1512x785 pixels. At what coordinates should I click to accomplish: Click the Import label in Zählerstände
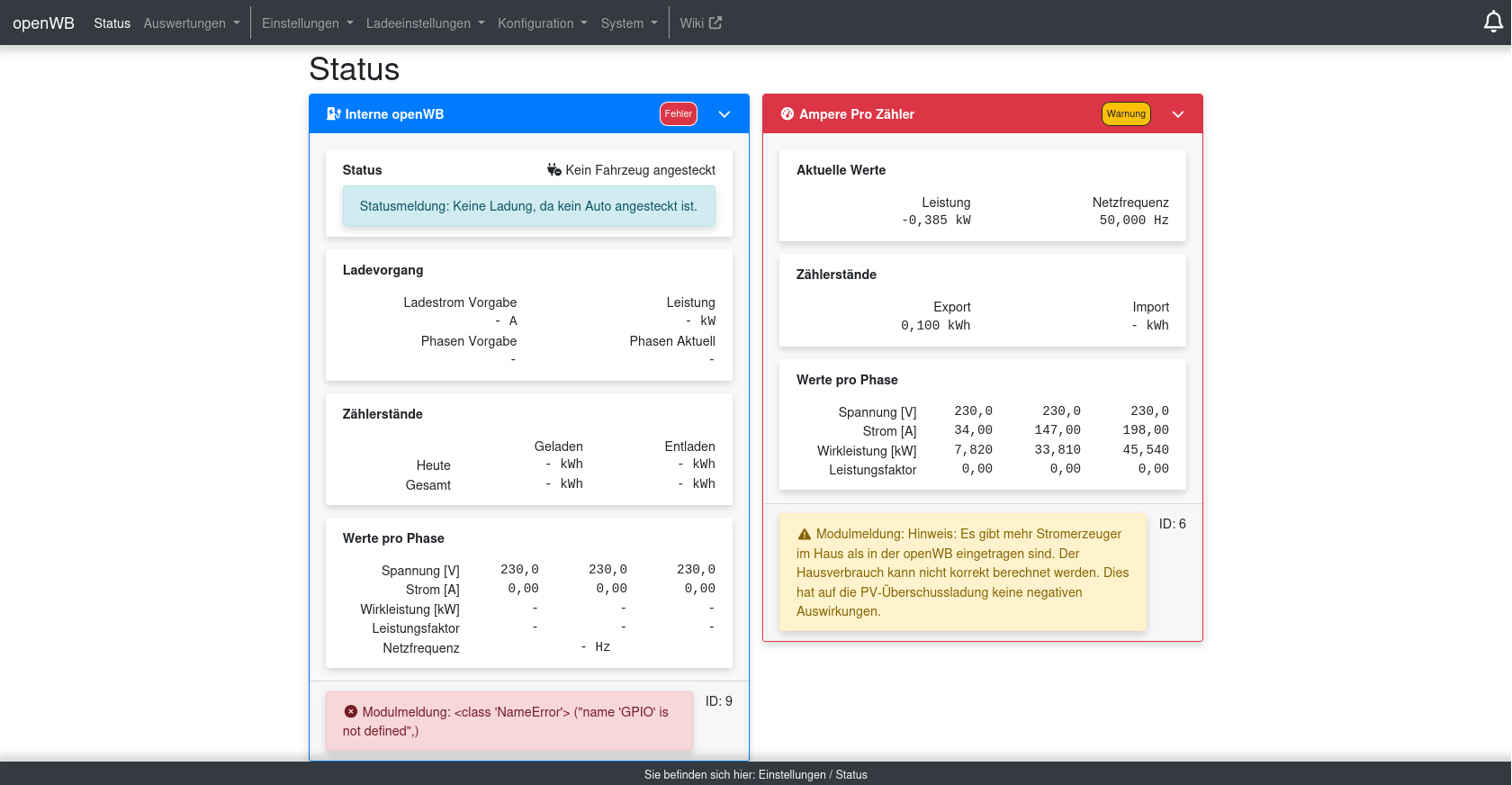pos(1151,307)
